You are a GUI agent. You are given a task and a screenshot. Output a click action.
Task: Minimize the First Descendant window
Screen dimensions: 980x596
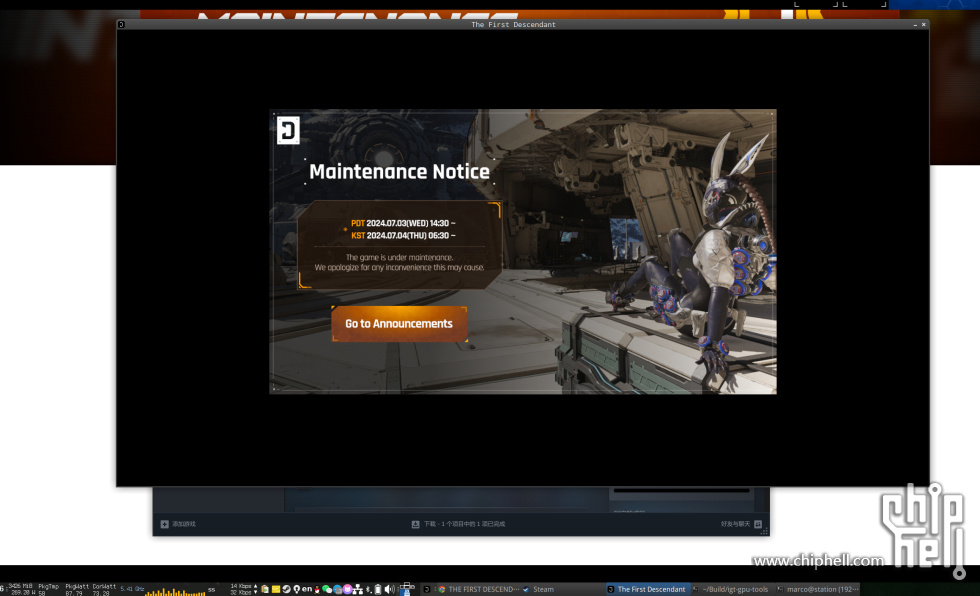[915, 24]
